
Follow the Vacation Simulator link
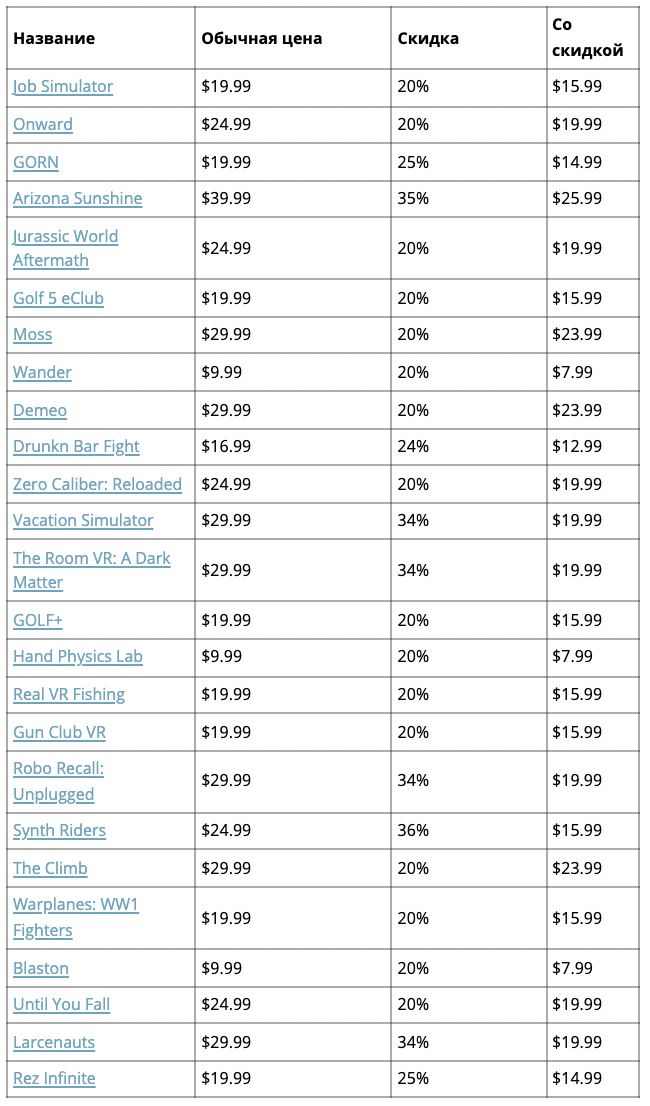(x=83, y=520)
